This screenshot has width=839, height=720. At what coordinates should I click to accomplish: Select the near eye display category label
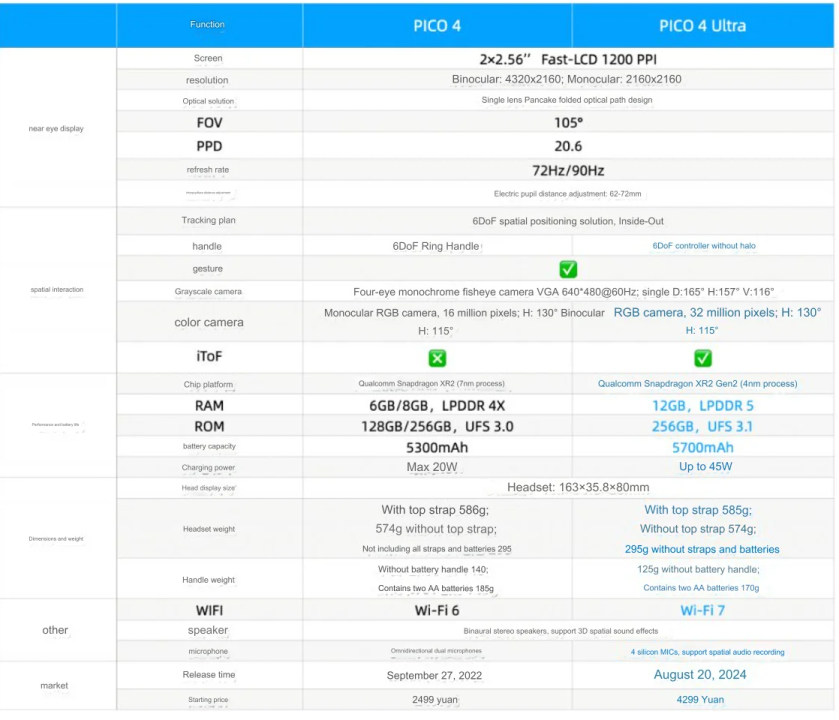coord(55,128)
